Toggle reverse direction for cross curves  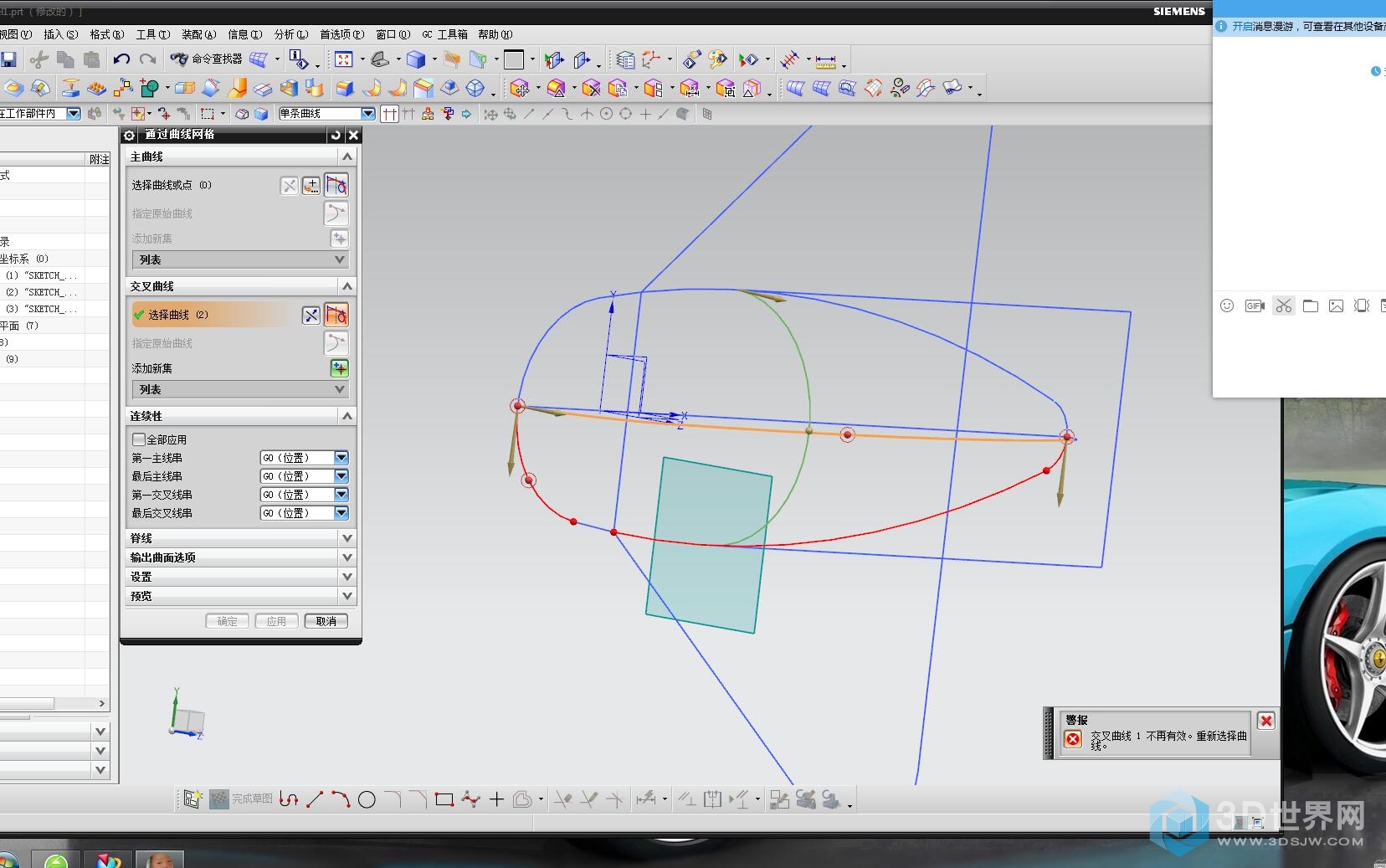311,316
